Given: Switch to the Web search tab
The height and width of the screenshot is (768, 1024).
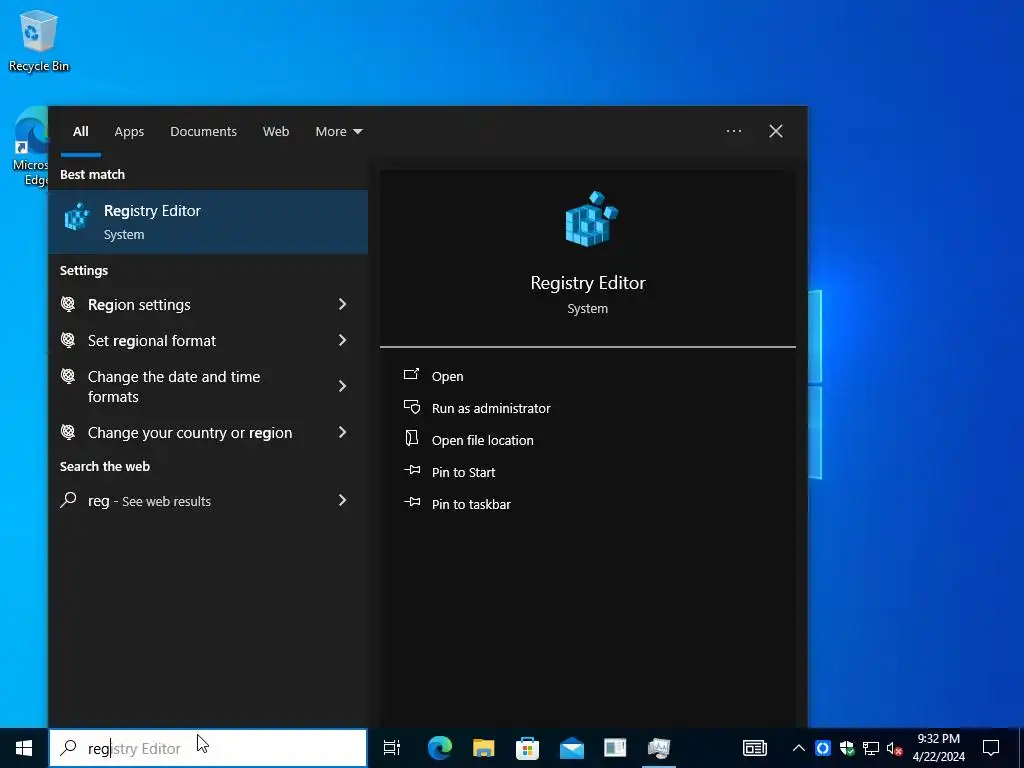Looking at the screenshot, I should 276,131.
